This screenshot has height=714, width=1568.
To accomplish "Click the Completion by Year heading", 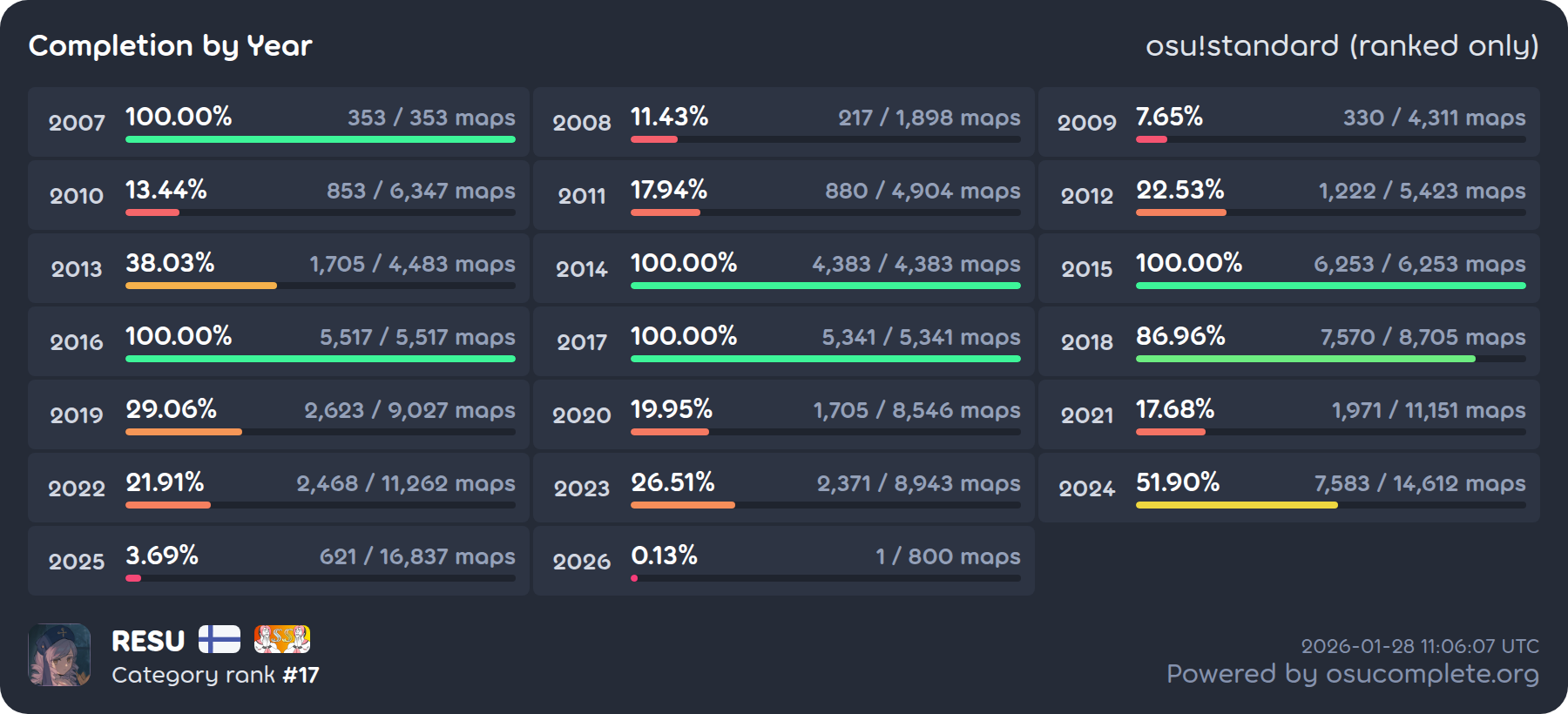I will pos(170,45).
